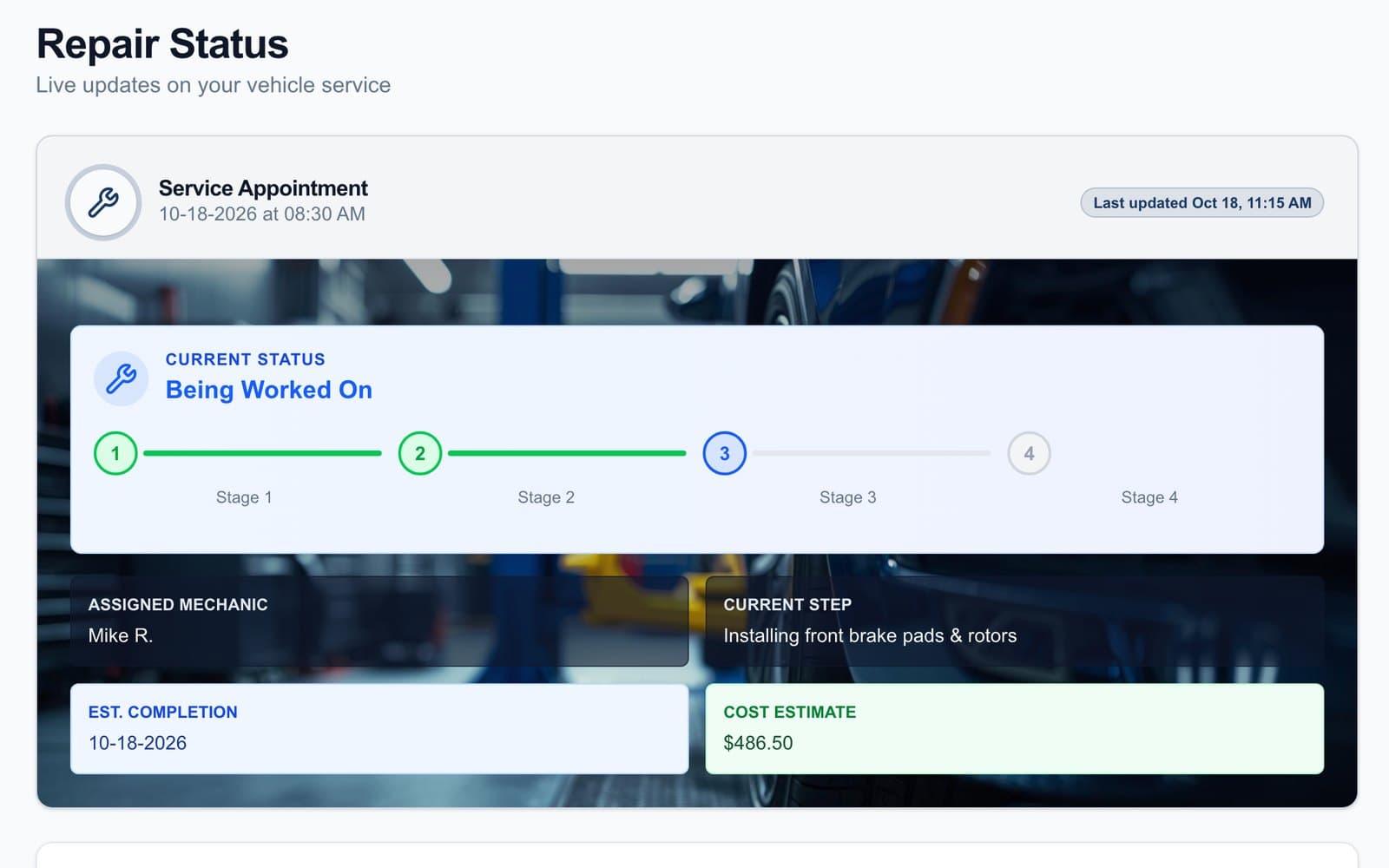Image resolution: width=1389 pixels, height=868 pixels.
Task: Select the pending stage 4 circle marker
Action: coord(1029,453)
